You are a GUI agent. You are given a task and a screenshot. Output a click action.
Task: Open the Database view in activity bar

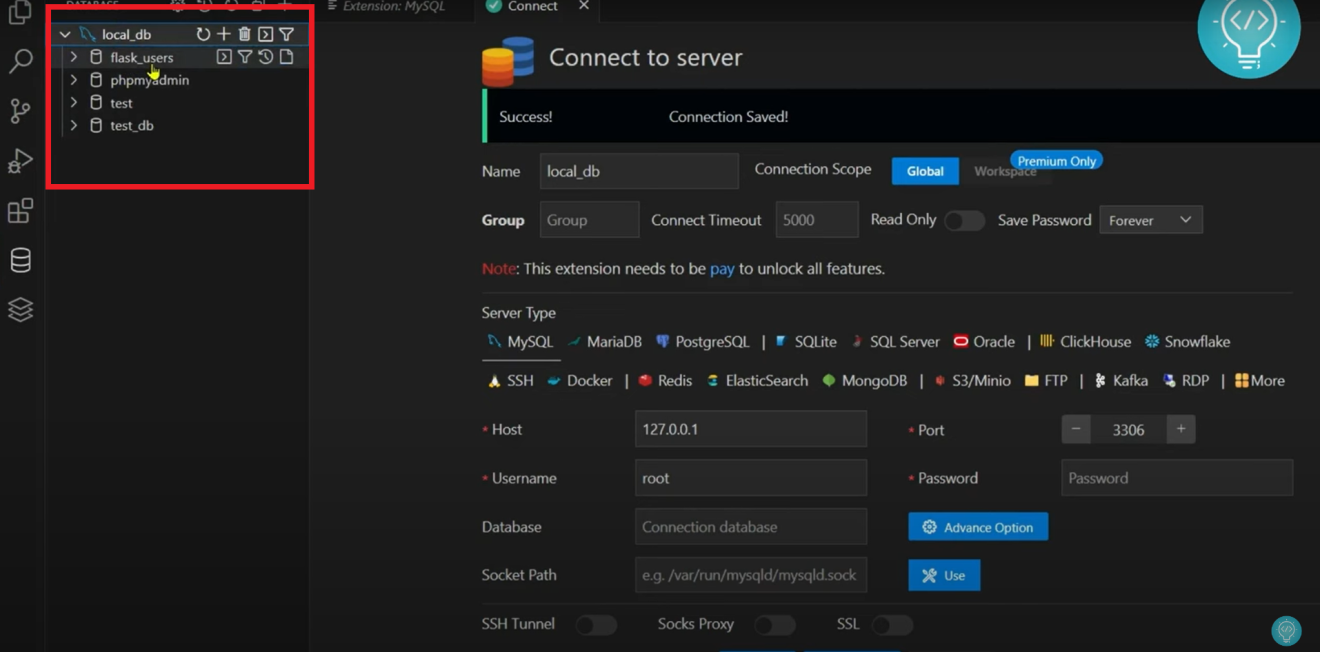tap(20, 260)
